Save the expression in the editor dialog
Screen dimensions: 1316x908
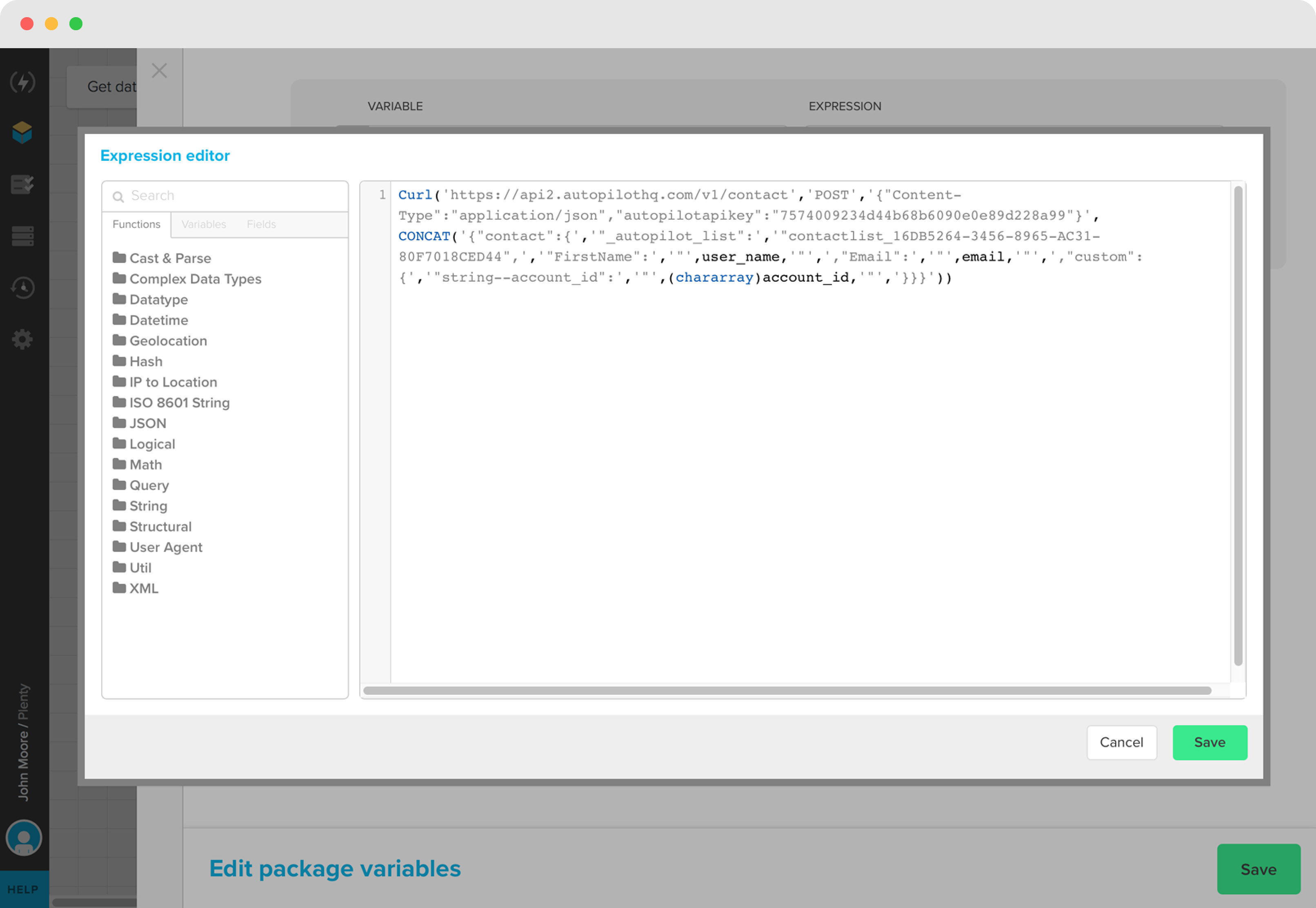1209,742
